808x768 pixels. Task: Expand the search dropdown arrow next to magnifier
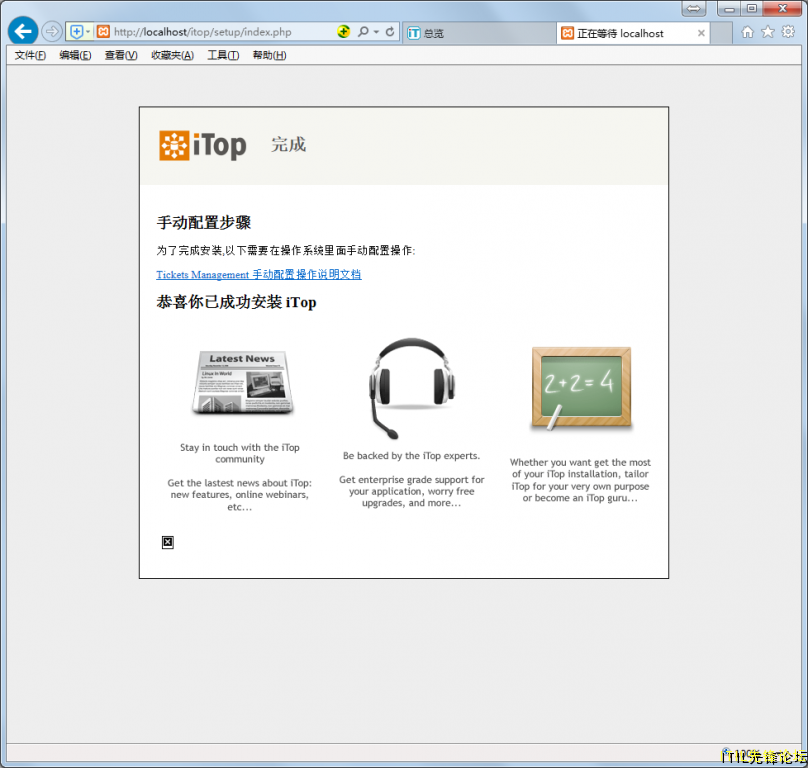(376, 32)
